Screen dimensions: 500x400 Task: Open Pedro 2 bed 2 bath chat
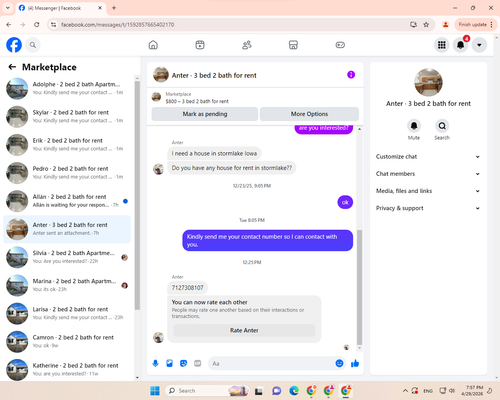pos(67,173)
